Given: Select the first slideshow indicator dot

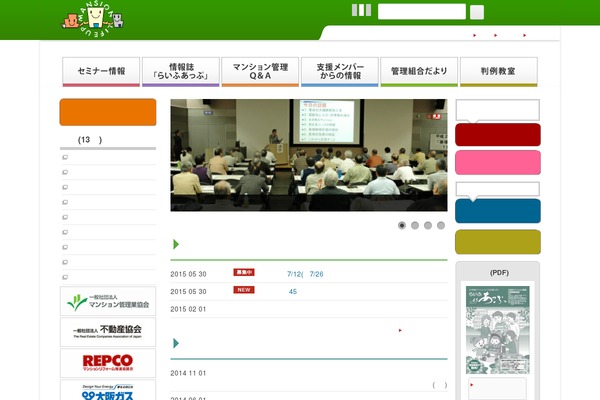Looking at the screenshot, I should [x=402, y=225].
